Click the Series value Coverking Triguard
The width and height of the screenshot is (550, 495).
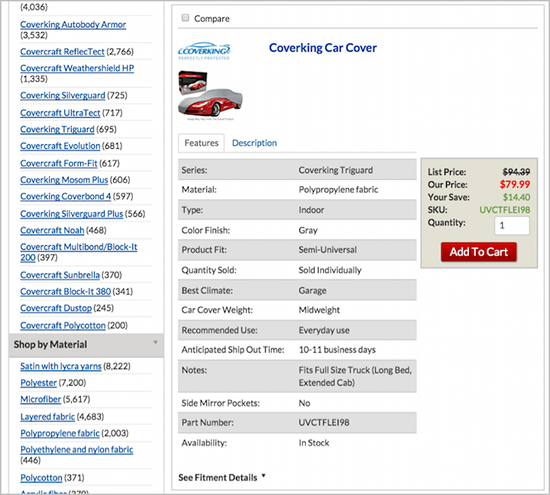pyautogui.click(x=336, y=170)
